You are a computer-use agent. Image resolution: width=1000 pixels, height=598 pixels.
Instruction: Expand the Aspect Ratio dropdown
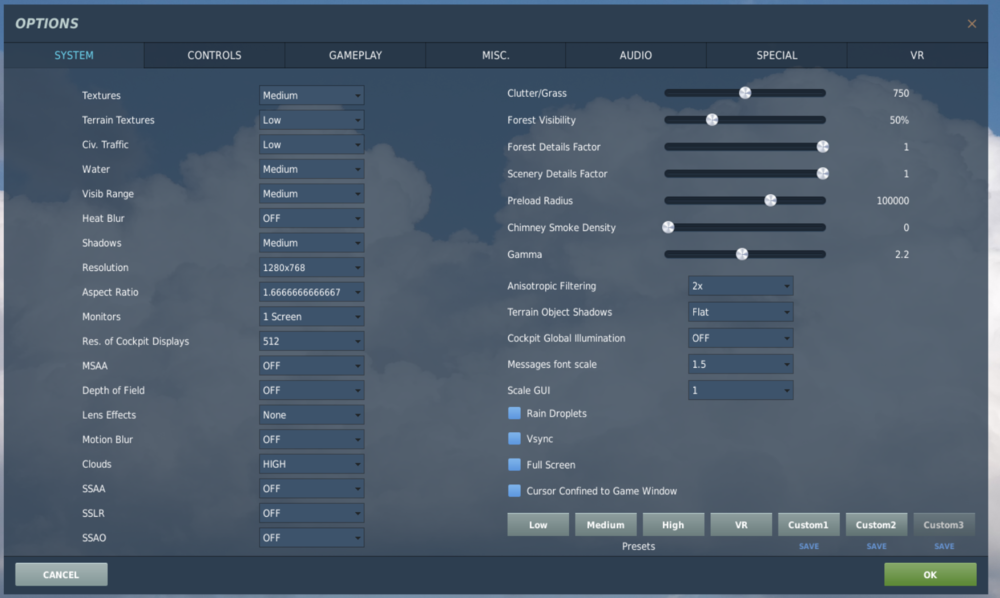[311, 292]
